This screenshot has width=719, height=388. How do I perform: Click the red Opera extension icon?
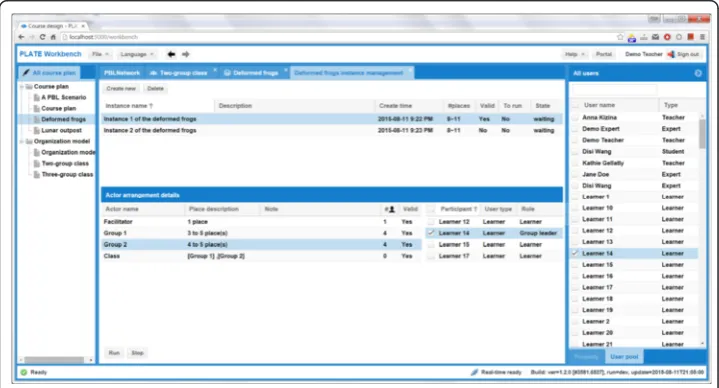tap(667, 37)
